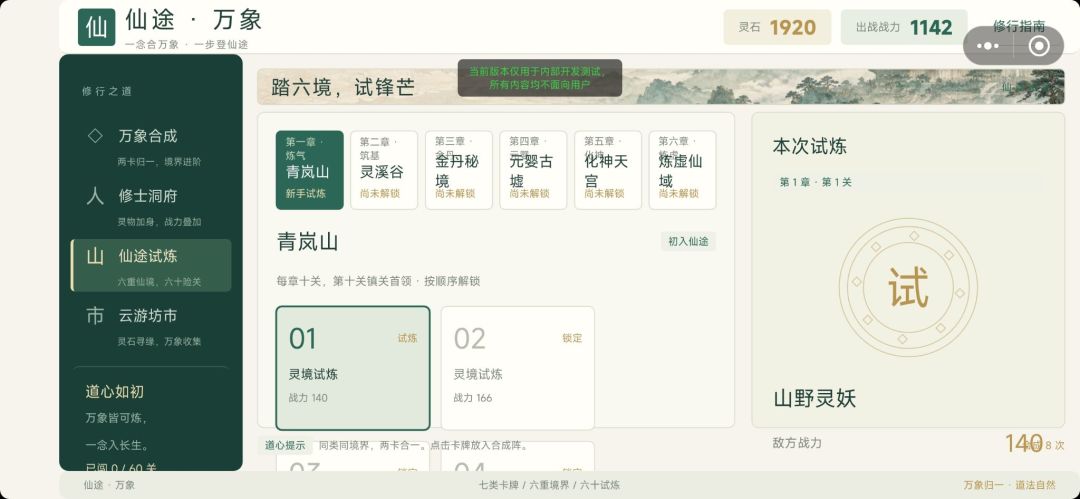Click the 仙 logo icon in the header
This screenshot has width=1080, height=499.
(96, 28)
